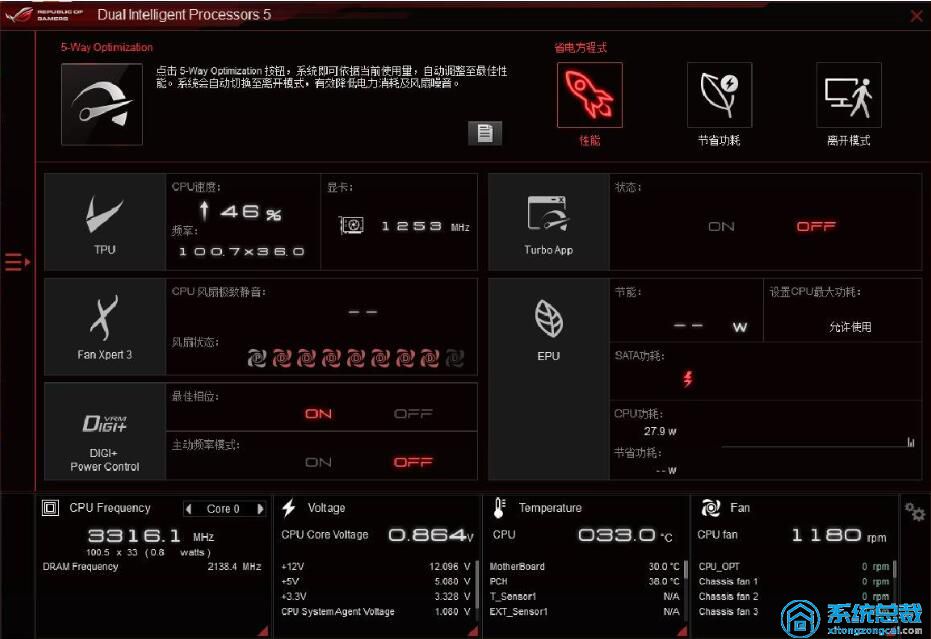Click the 5-Way Optimization heading
The height and width of the screenshot is (639, 931).
point(107,47)
